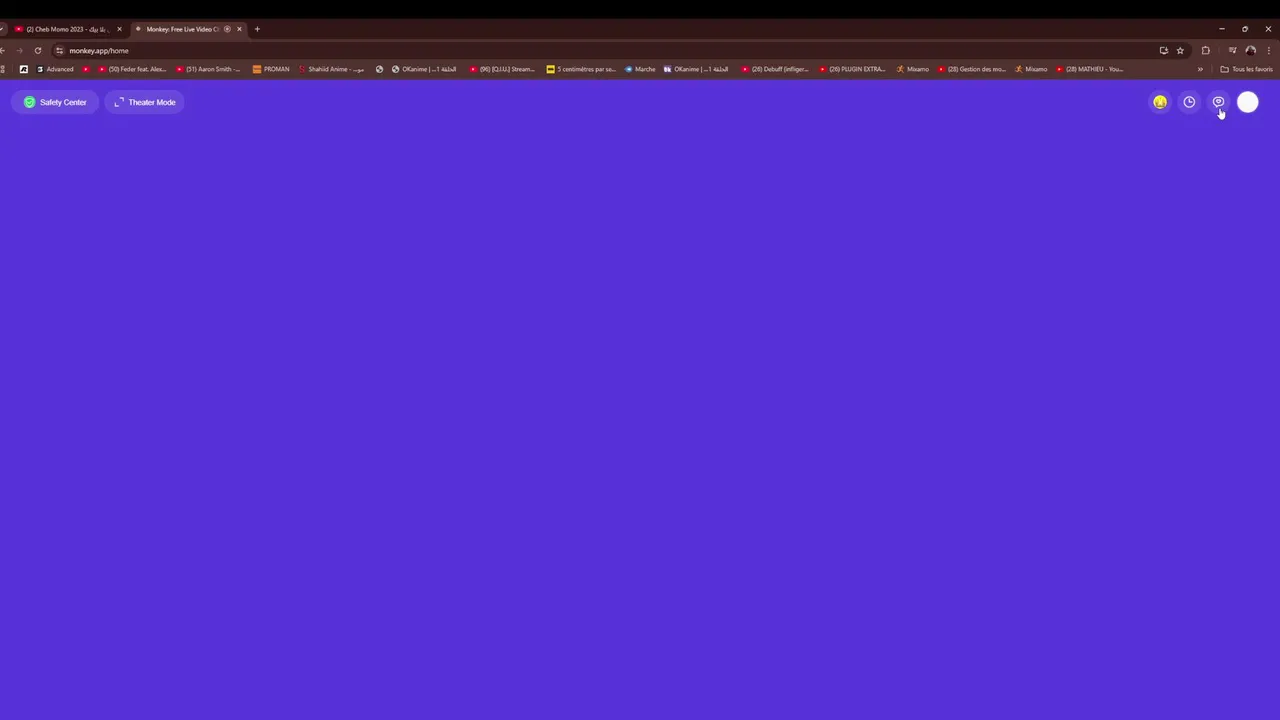Open the Marche bookmark

(x=640, y=69)
